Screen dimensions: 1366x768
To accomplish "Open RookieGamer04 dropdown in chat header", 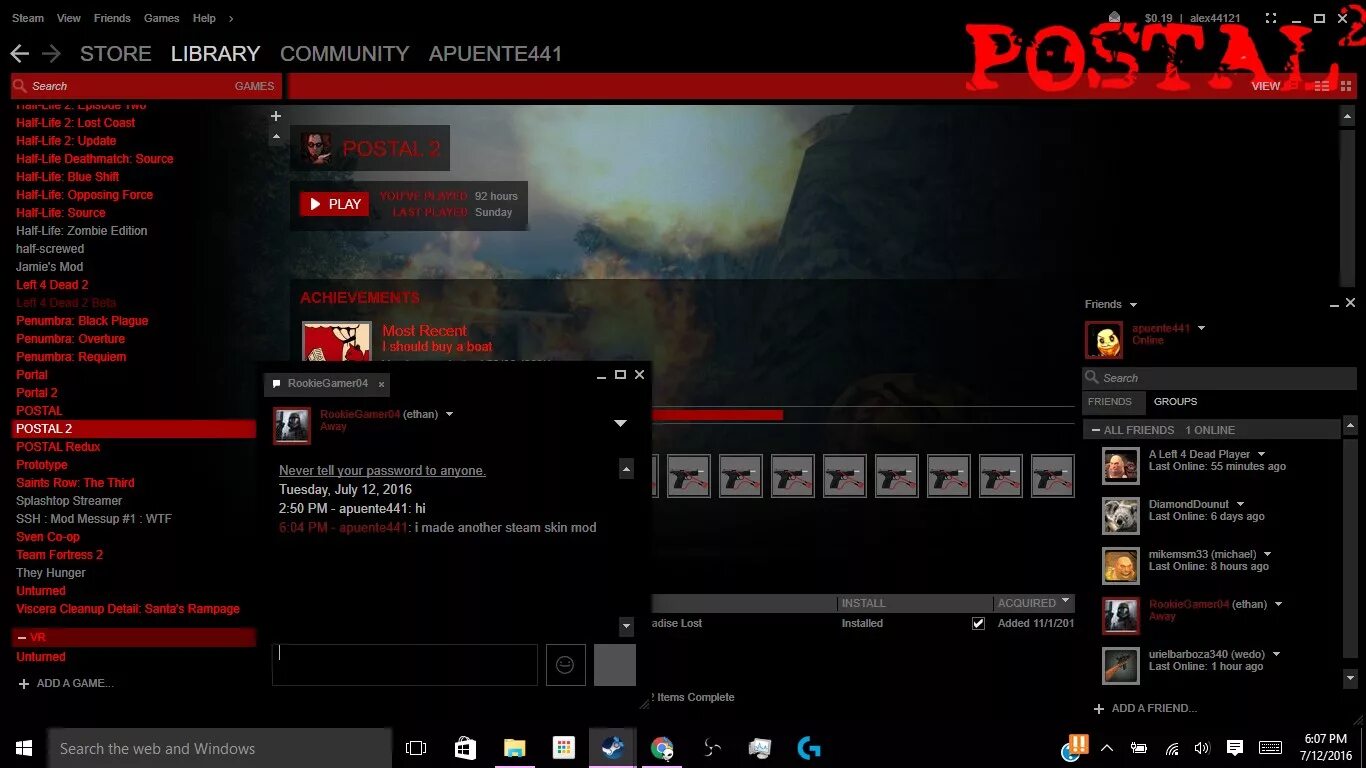I will [x=449, y=414].
